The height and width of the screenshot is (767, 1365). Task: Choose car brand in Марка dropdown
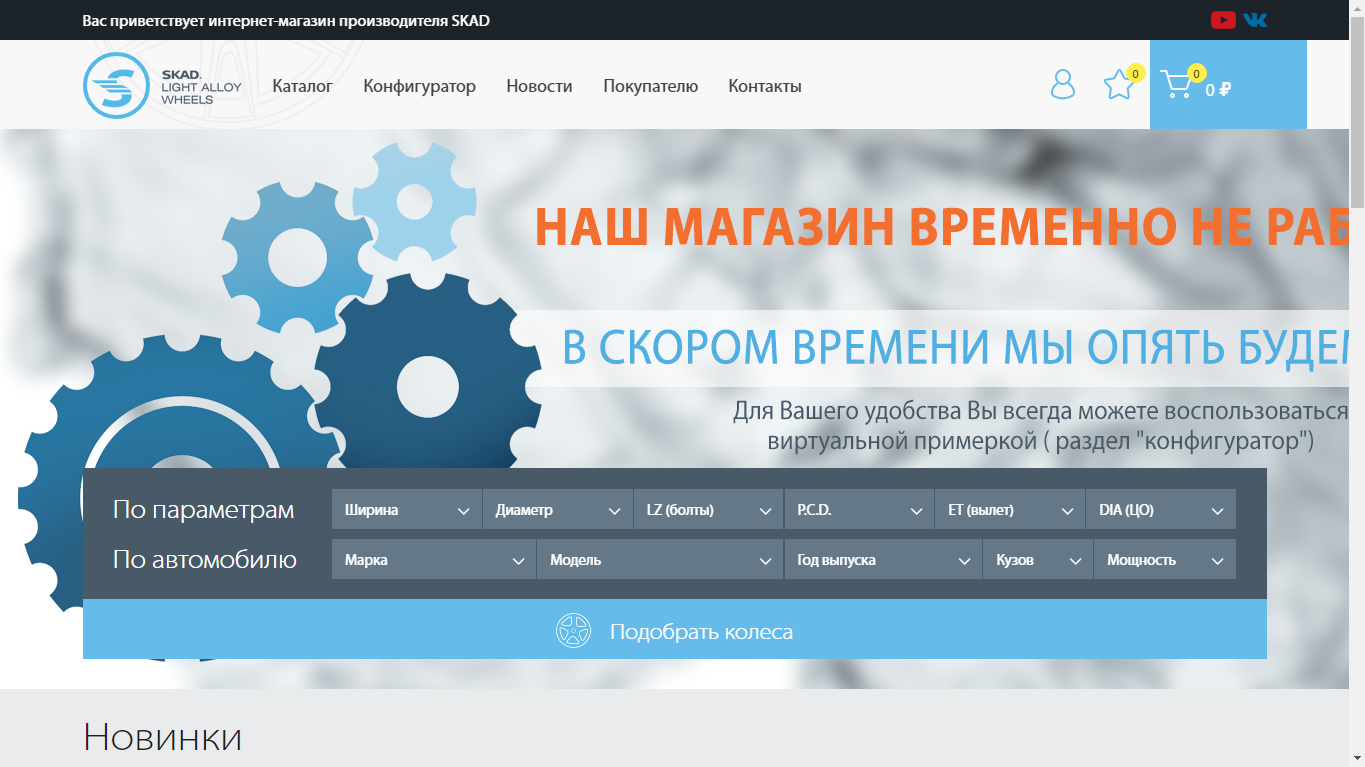pyautogui.click(x=433, y=560)
